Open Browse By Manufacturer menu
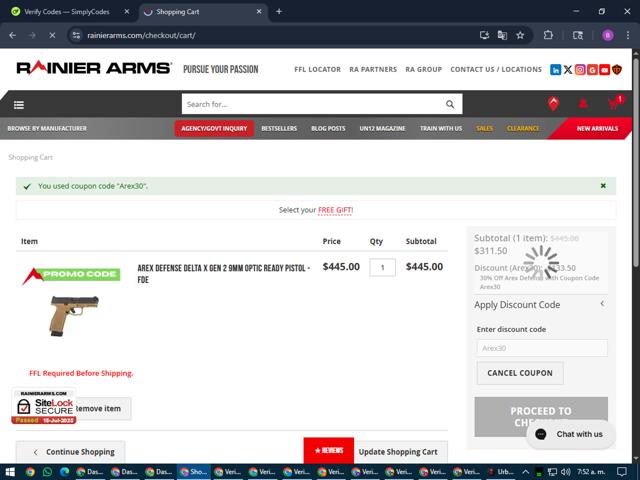Screen dimensions: 640x480 point(47,128)
